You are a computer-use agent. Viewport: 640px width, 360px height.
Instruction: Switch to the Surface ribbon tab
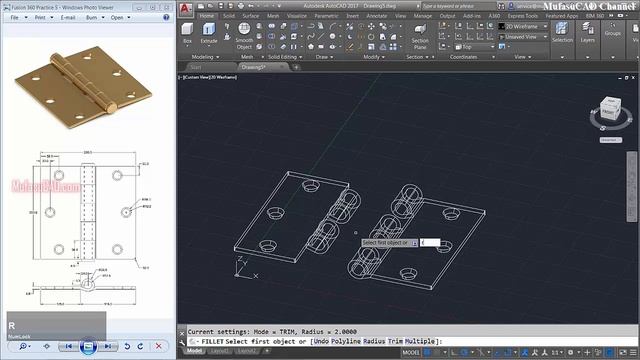(x=251, y=16)
